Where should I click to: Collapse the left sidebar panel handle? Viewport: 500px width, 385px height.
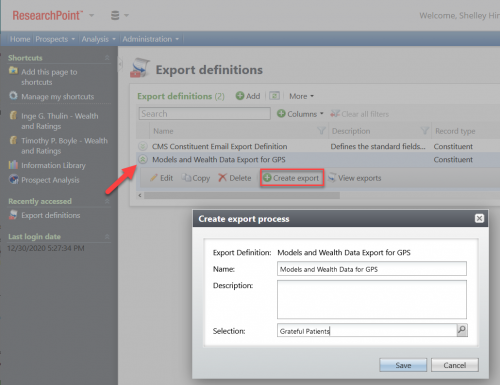(120, 64)
